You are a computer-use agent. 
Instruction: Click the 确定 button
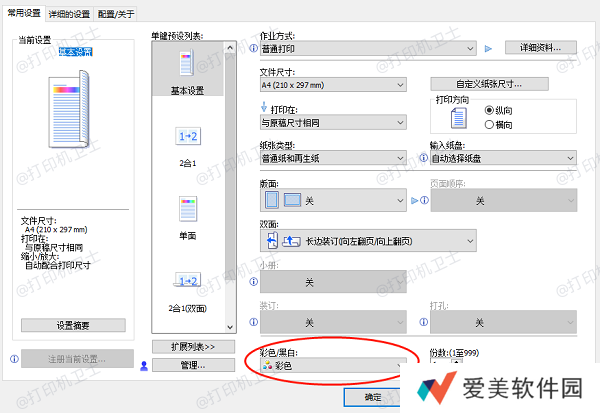pos(372,397)
